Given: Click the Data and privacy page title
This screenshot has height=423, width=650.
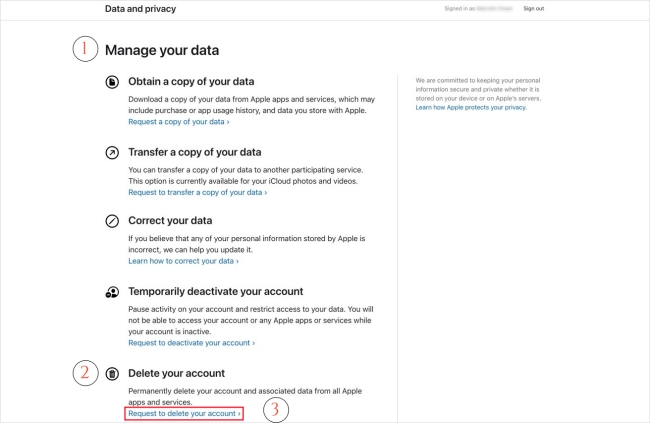Looking at the screenshot, I should [141, 9].
